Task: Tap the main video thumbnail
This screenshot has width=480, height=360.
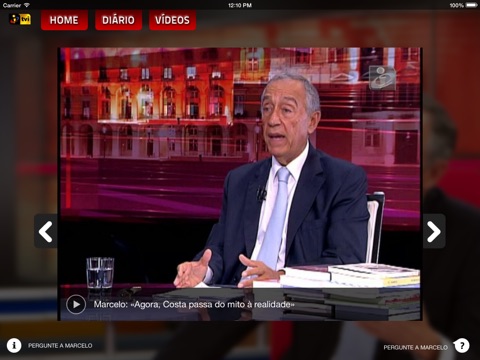Action: 240,184
